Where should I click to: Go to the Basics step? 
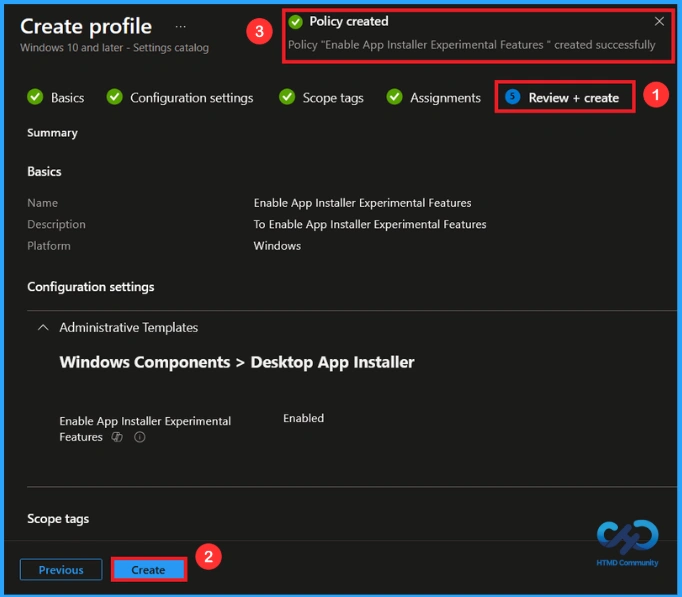pyautogui.click(x=67, y=98)
